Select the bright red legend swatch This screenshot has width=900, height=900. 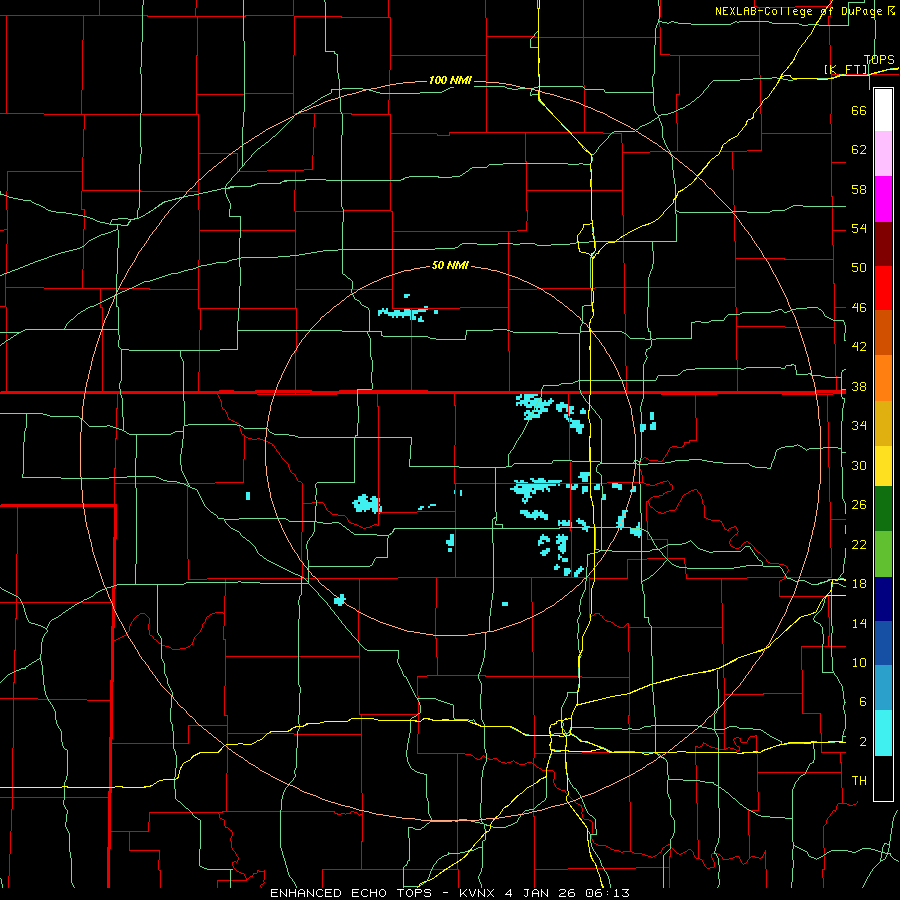(x=883, y=288)
